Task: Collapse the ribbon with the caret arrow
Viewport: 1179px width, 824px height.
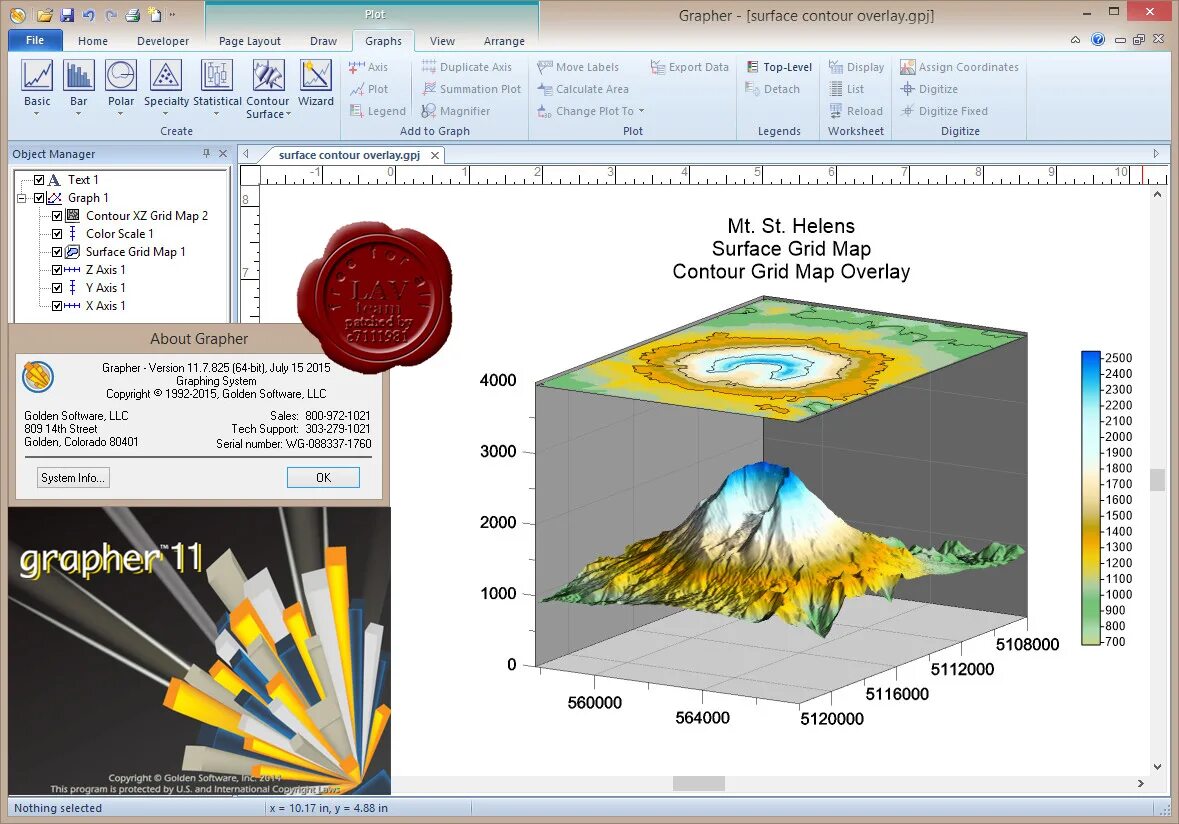Action: click(1075, 39)
